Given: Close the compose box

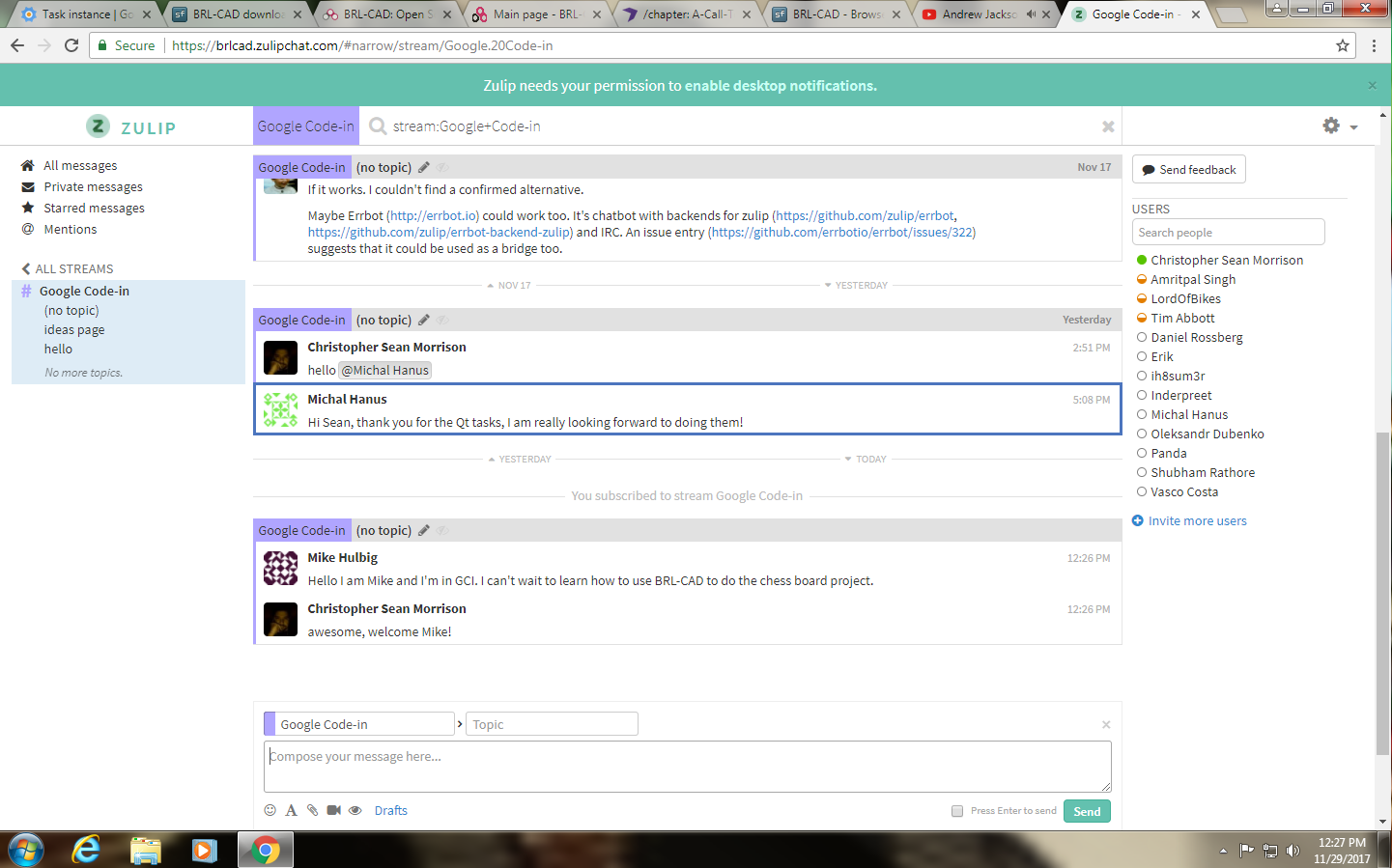Looking at the screenshot, I should [1106, 724].
